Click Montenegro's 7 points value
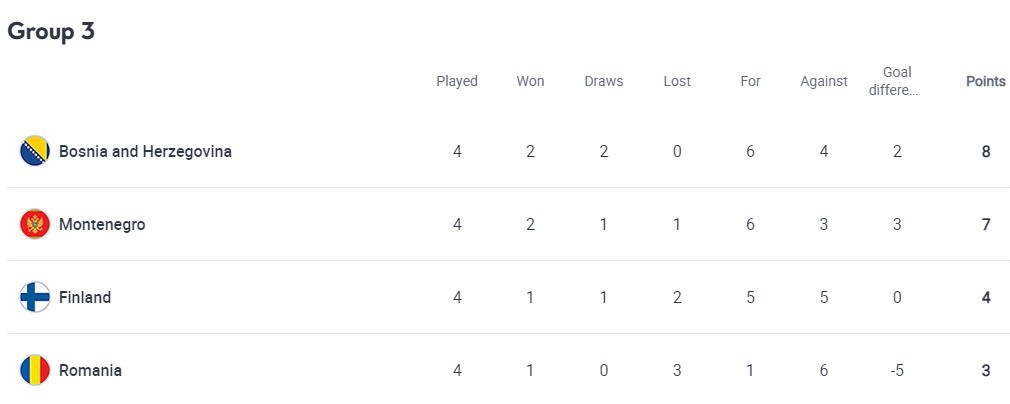Screen dimensions: 1010x404 click(986, 225)
